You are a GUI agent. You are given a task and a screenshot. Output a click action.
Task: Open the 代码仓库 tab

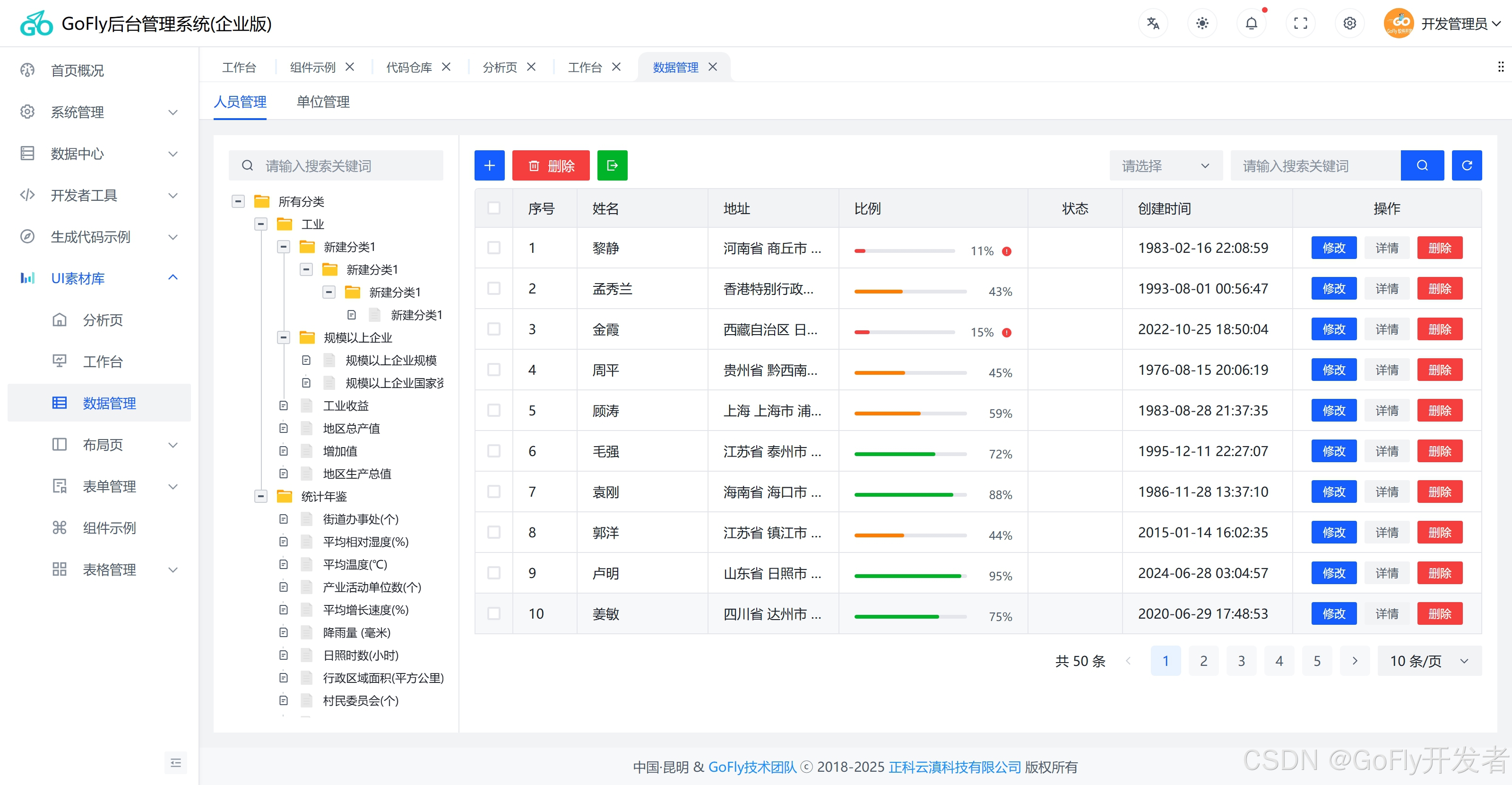(409, 68)
